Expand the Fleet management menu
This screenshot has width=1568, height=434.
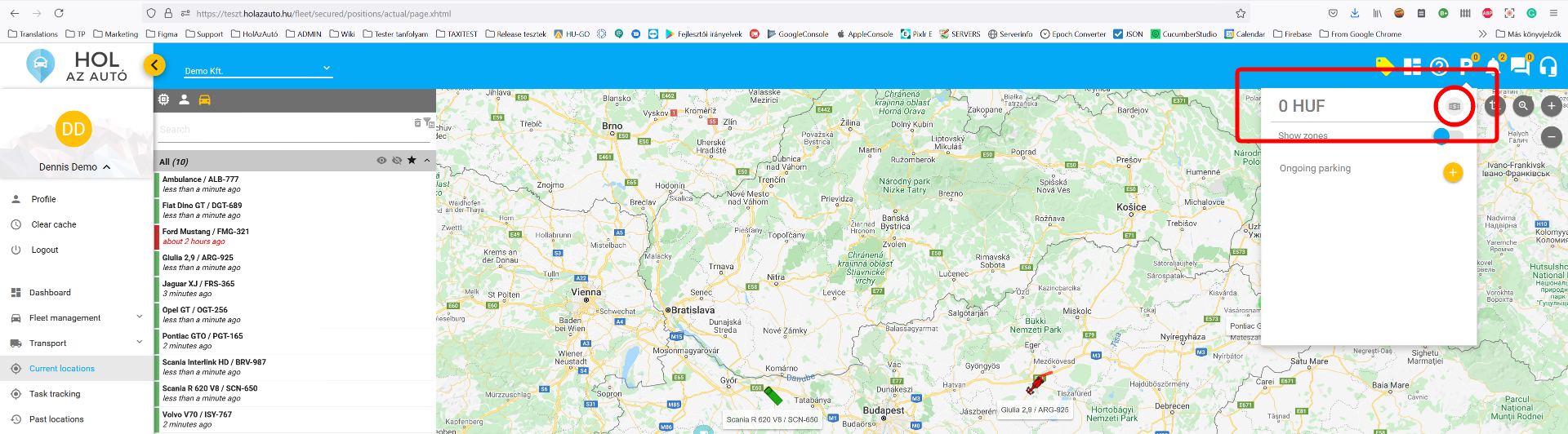[x=75, y=318]
